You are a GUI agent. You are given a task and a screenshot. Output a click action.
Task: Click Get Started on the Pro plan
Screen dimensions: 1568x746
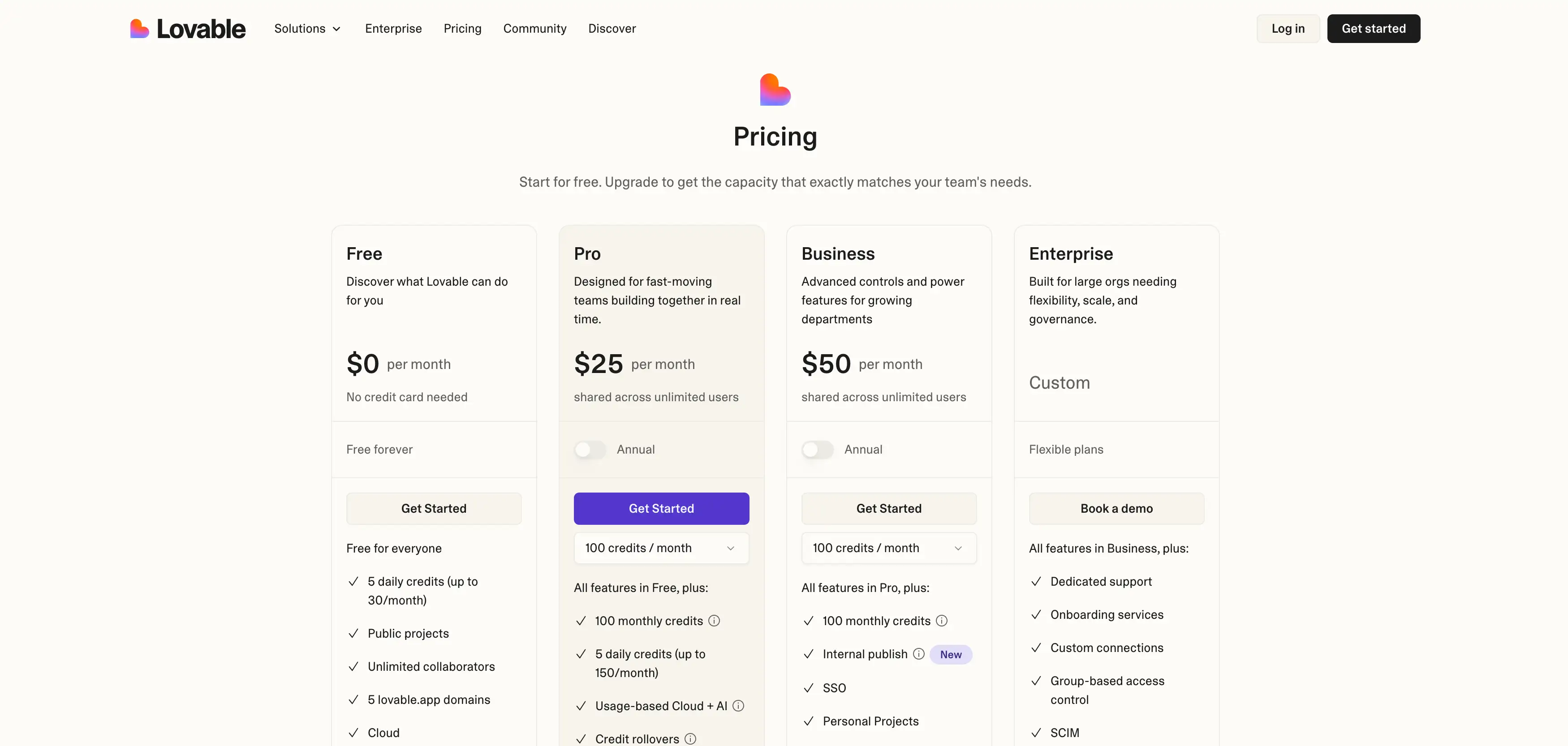click(661, 508)
